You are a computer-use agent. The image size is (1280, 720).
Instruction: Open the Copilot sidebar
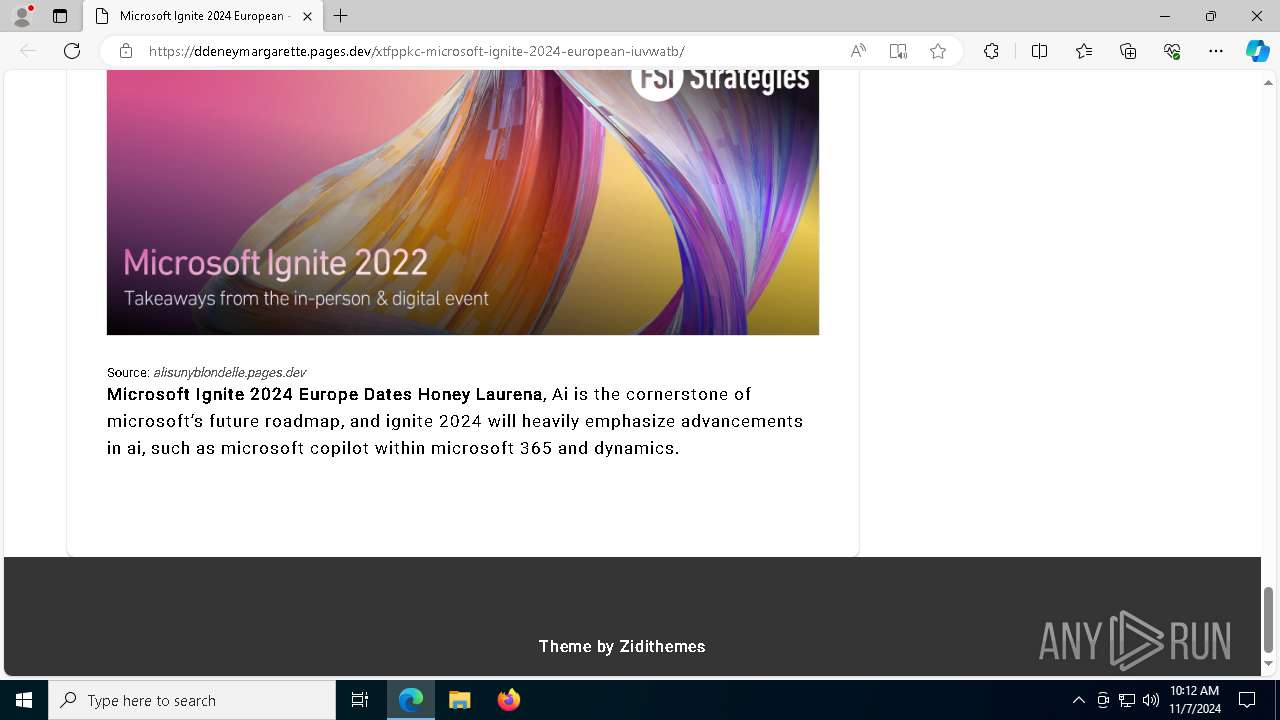(x=1257, y=51)
